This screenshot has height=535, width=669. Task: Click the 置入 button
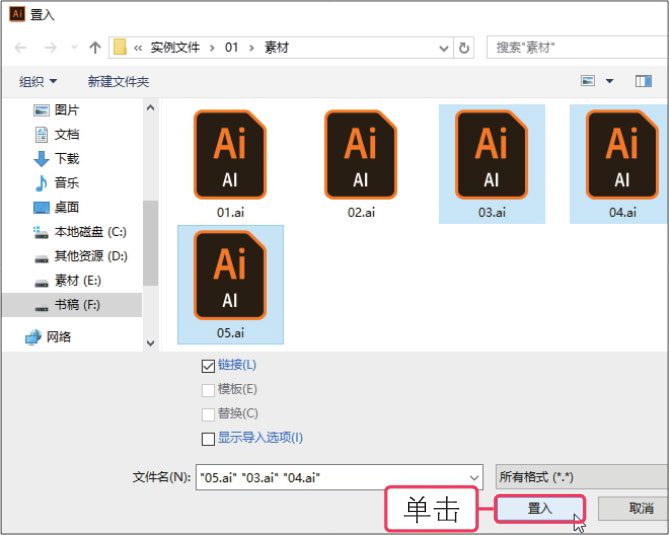pyautogui.click(x=539, y=508)
